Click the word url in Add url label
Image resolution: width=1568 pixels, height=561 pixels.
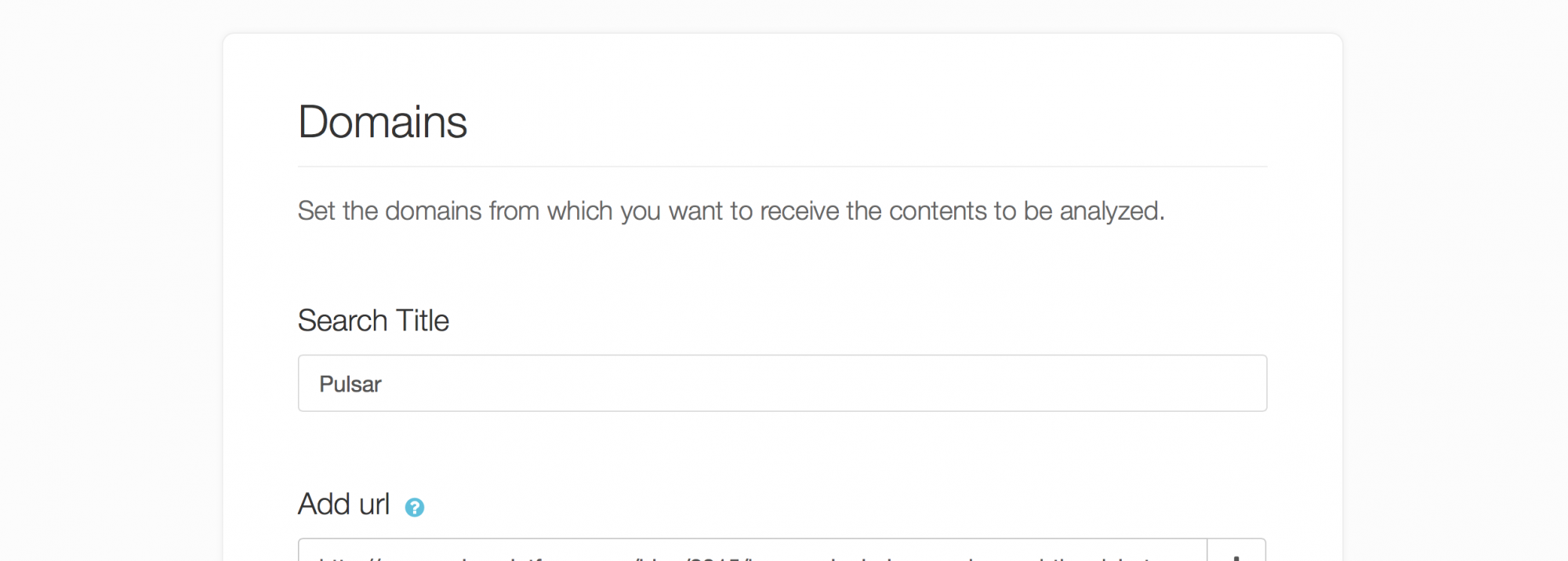[x=373, y=505]
